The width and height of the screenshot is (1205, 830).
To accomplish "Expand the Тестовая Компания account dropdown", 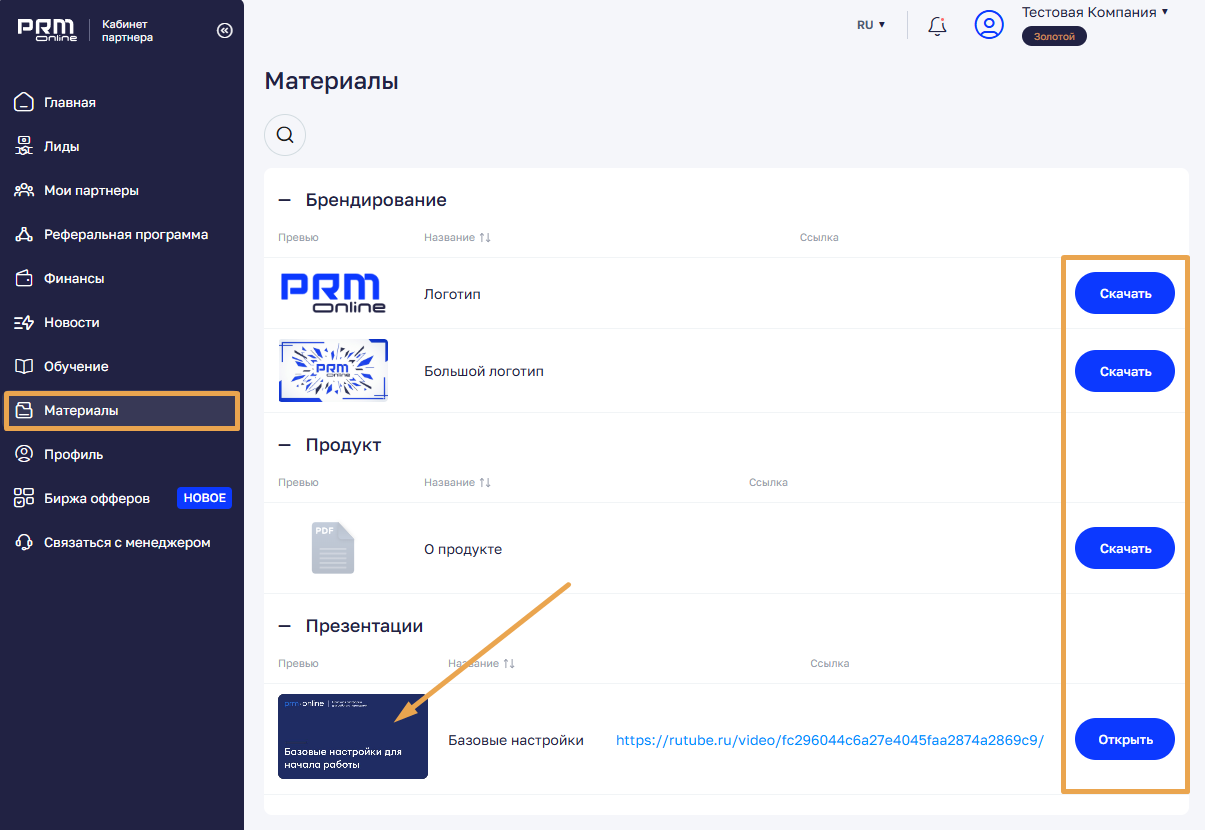I will click(x=1164, y=12).
